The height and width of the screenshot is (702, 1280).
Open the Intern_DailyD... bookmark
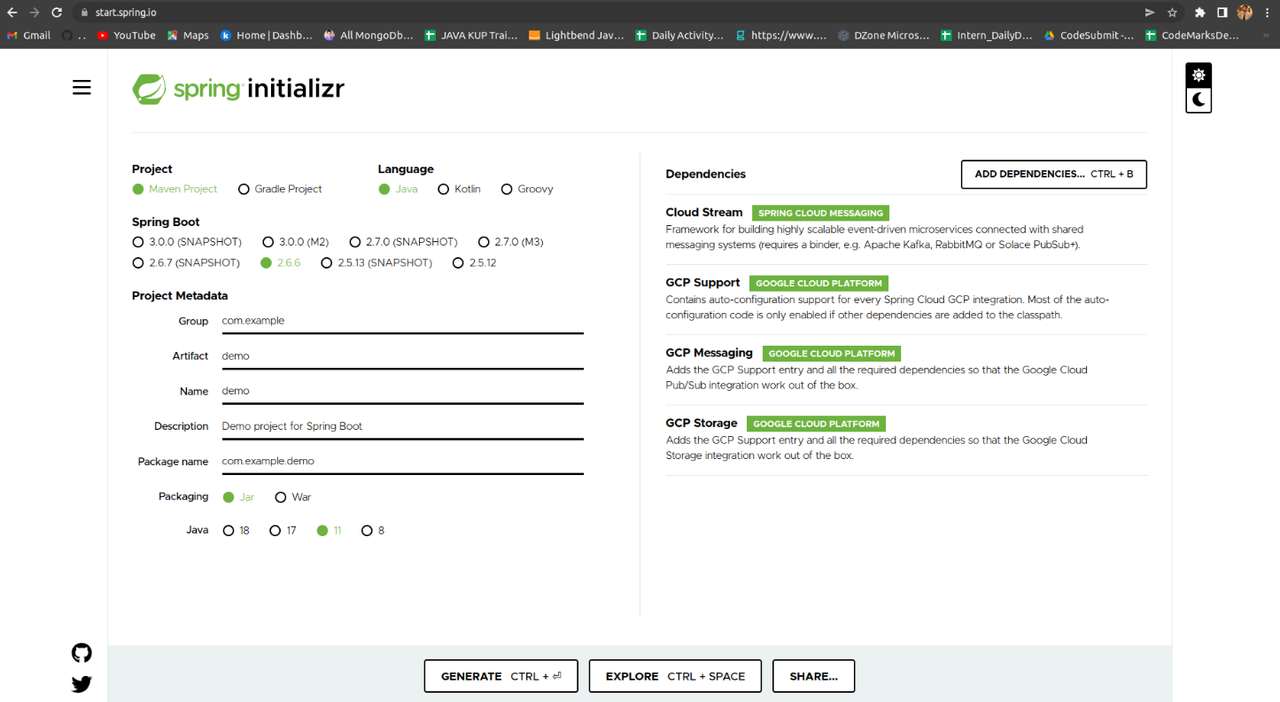click(x=986, y=35)
